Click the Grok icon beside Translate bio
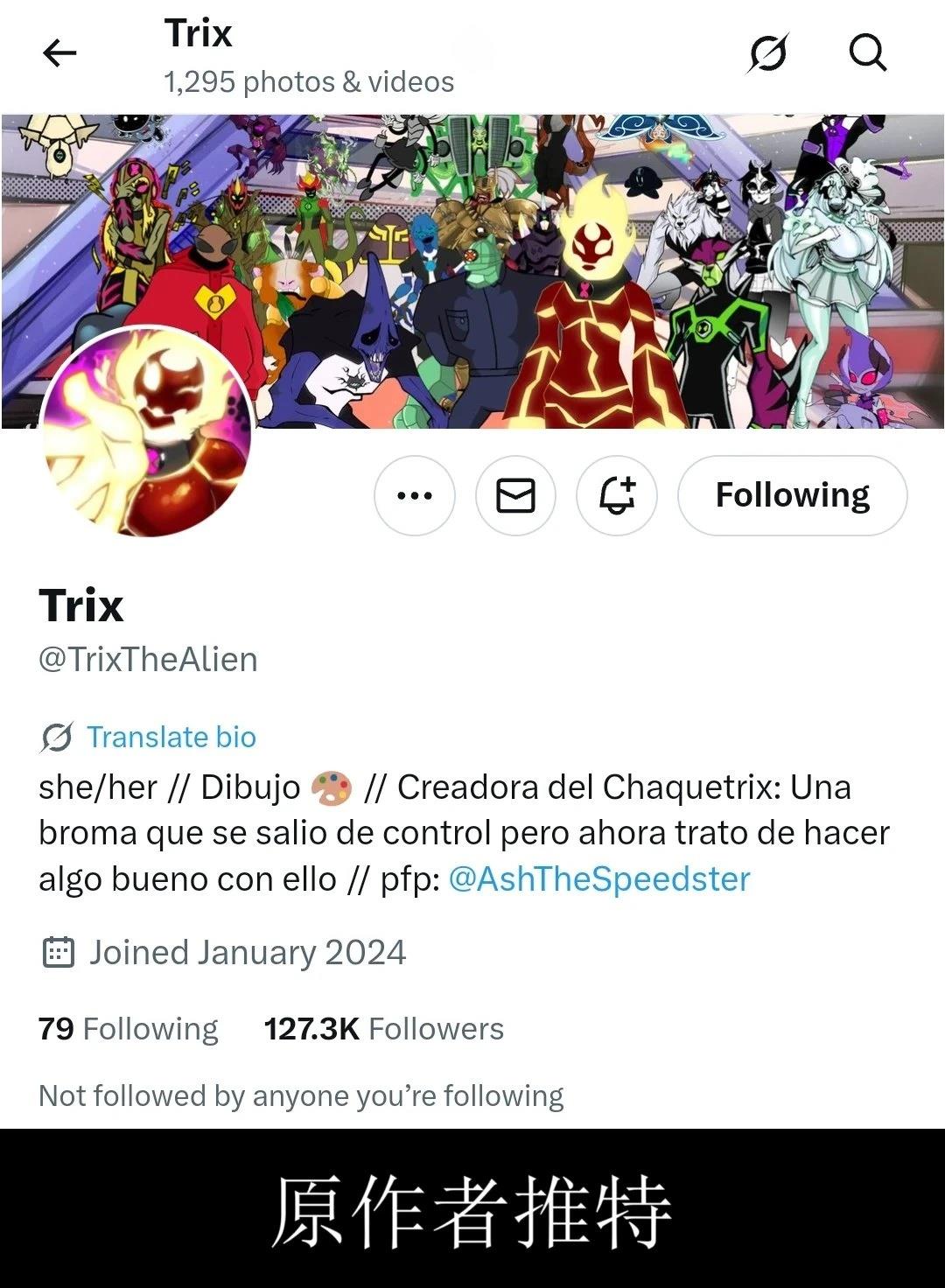The image size is (945, 1288). [x=57, y=738]
